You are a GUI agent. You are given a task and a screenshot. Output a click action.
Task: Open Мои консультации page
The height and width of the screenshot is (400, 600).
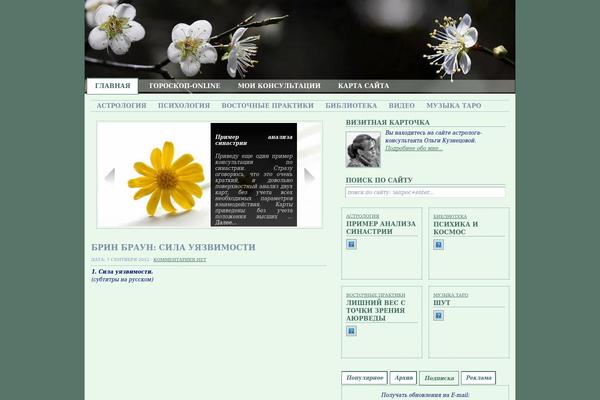click(279, 86)
